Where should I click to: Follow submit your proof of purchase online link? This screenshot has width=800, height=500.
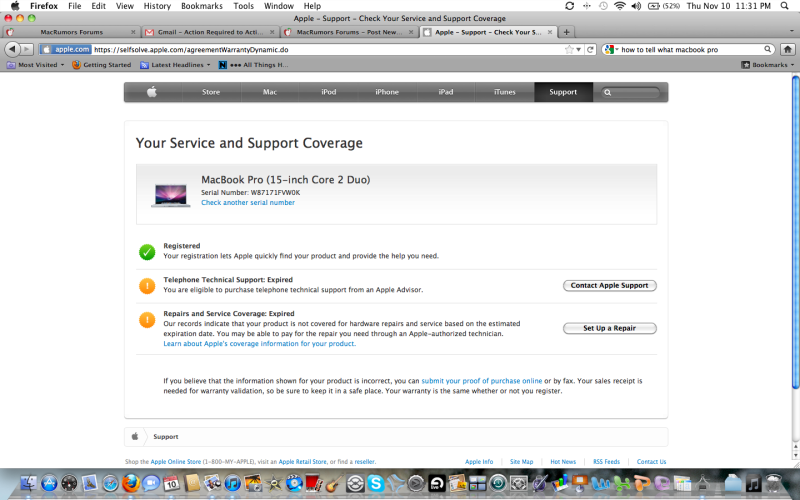tap(482, 381)
